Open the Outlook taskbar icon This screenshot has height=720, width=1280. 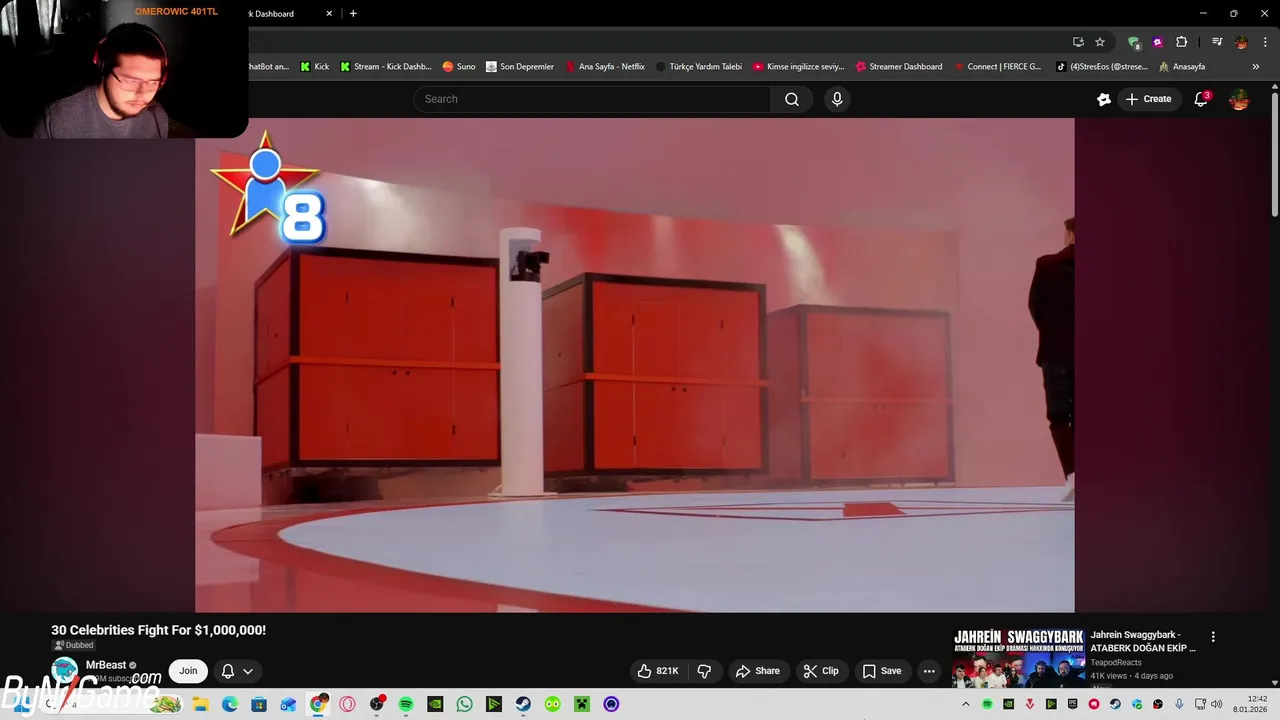coord(288,704)
